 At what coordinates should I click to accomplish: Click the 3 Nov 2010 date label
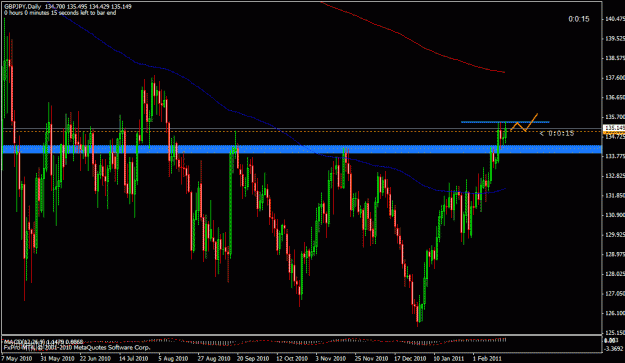(x=331, y=359)
